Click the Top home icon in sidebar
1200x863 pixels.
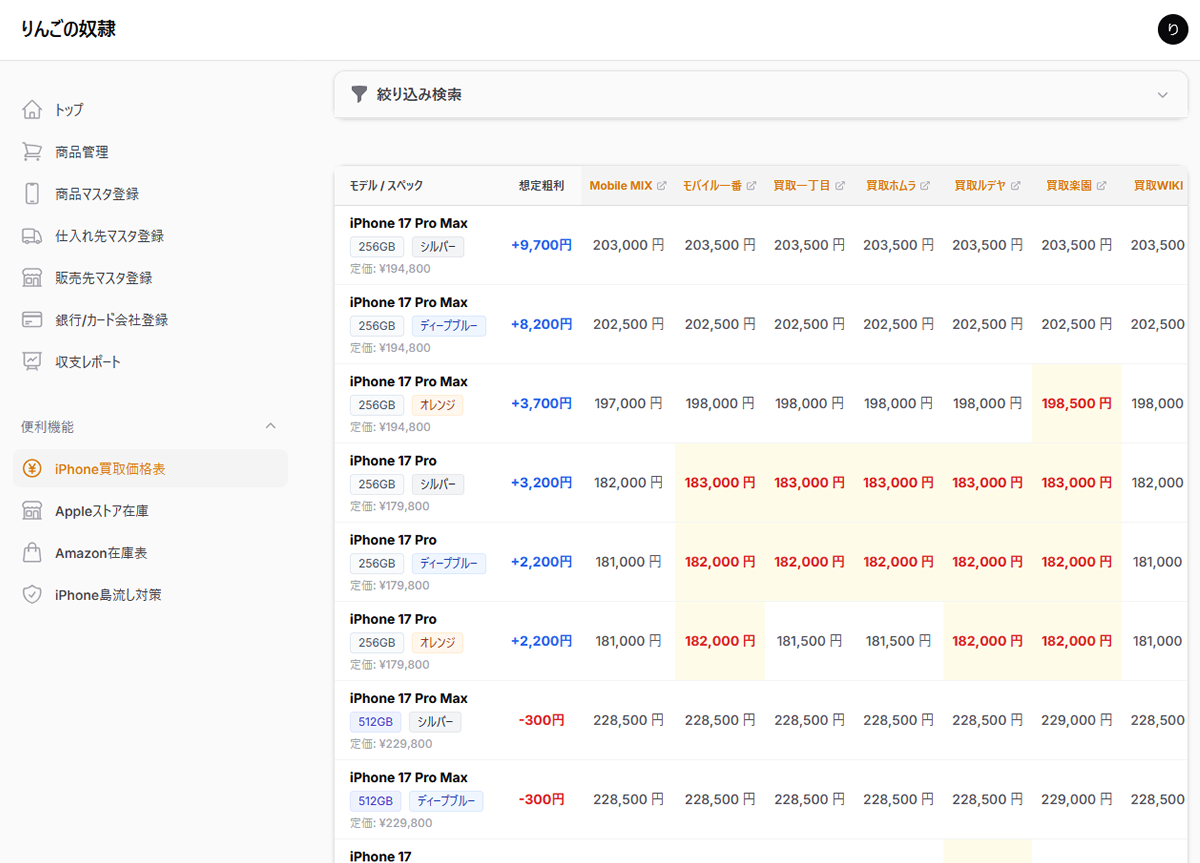[32, 110]
